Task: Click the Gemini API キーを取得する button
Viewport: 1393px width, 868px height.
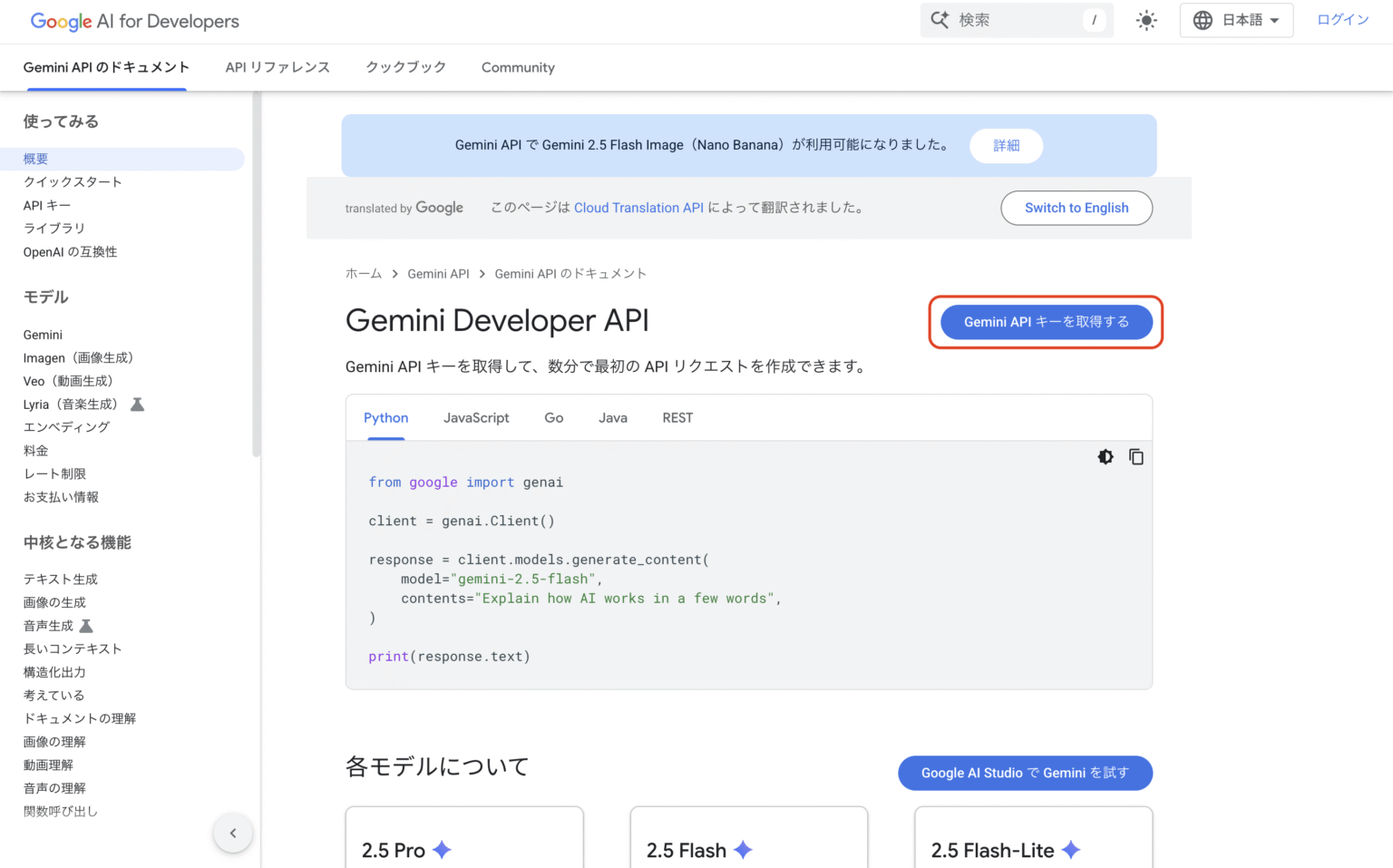Action: coord(1046,321)
